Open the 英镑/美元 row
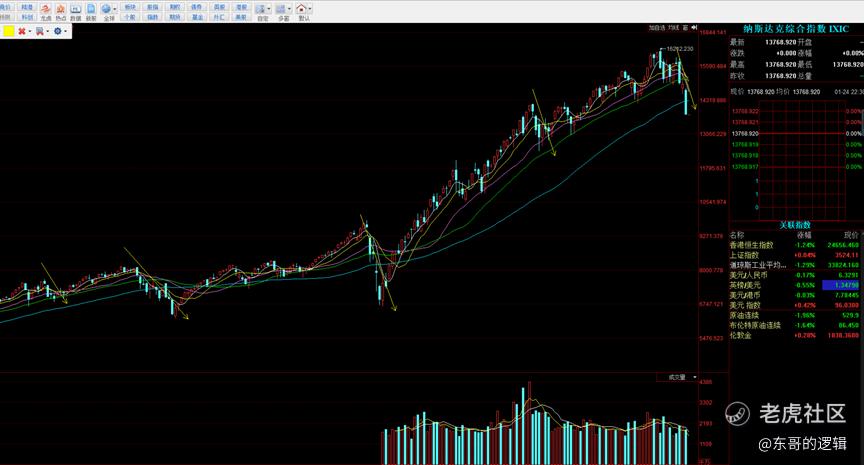This screenshot has height=465, width=864. click(795, 285)
